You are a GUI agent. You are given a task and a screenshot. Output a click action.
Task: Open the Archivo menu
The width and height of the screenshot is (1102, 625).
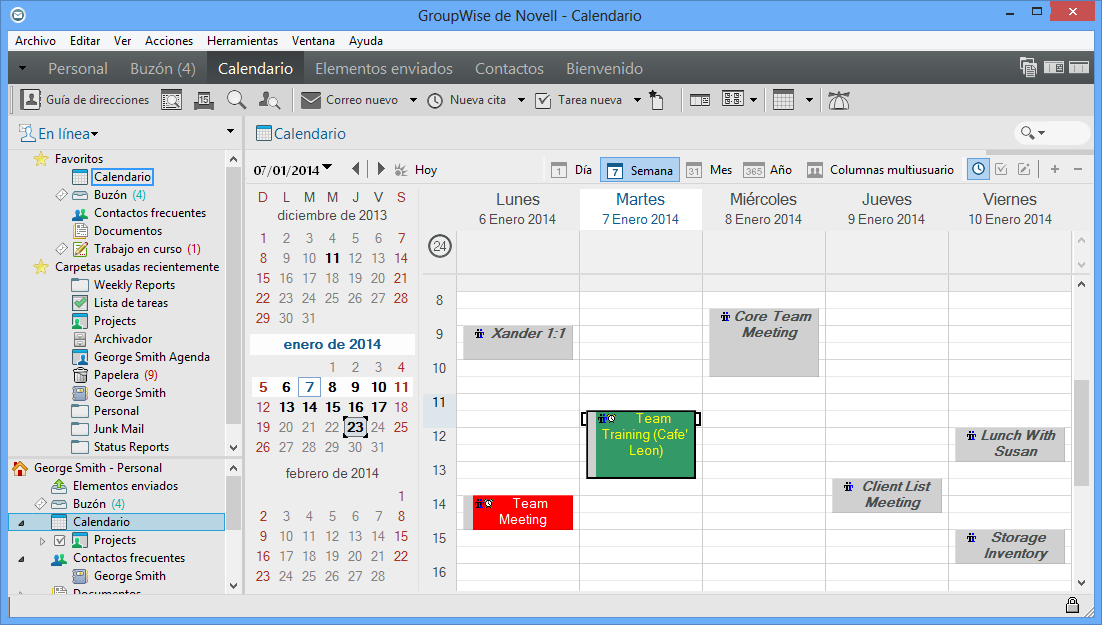35,41
